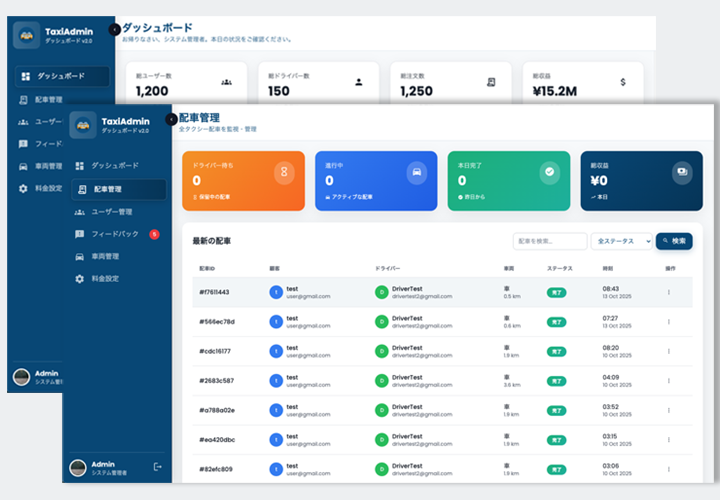The height and width of the screenshot is (500, 720).
Task: Click users icon in back window sidebar
Action: tap(23, 122)
